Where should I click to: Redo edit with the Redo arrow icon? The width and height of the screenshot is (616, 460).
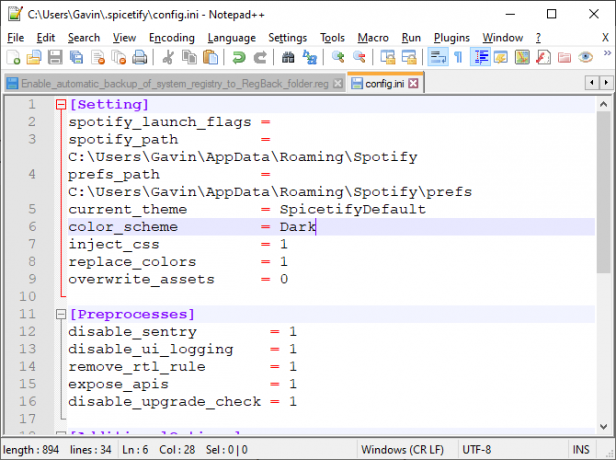tap(260, 57)
